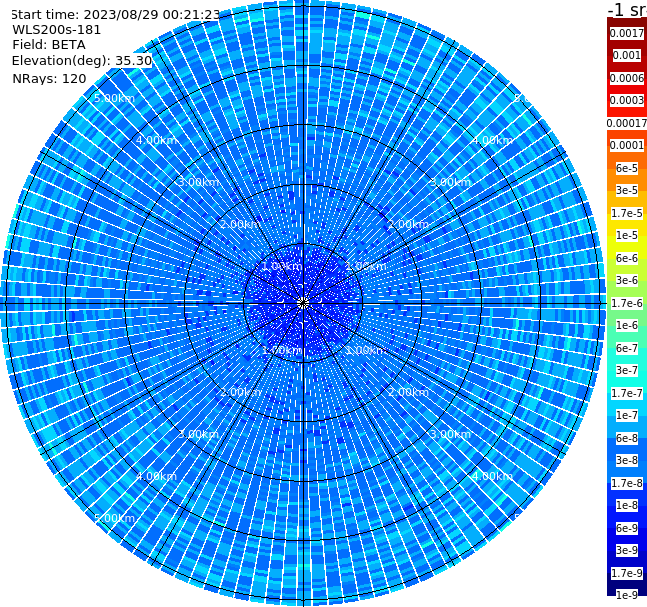Screen dimensions: 647x607
Task: Click the 1e-9 colorbar bottom label
Action: [x=626, y=595]
